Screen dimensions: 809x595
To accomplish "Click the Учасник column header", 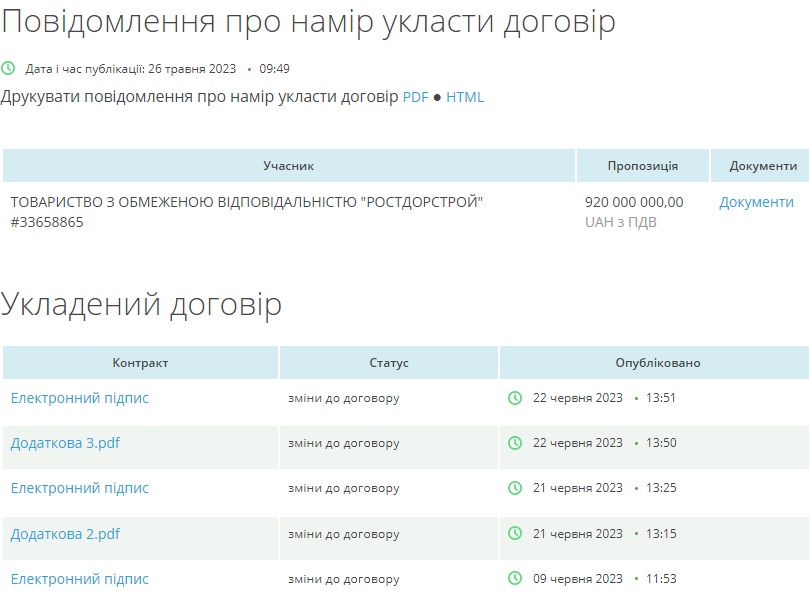I will [x=288, y=166].
